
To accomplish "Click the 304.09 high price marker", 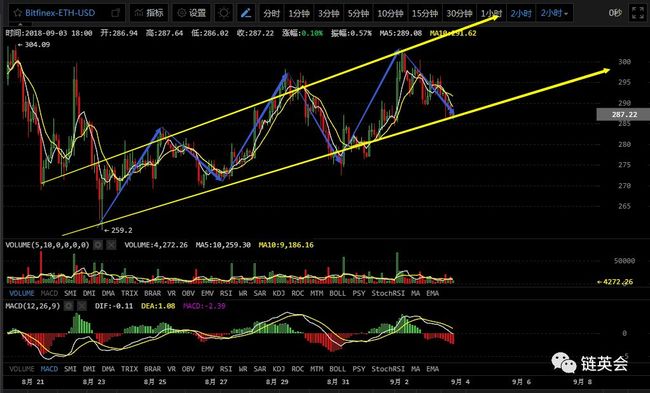I will (34, 45).
